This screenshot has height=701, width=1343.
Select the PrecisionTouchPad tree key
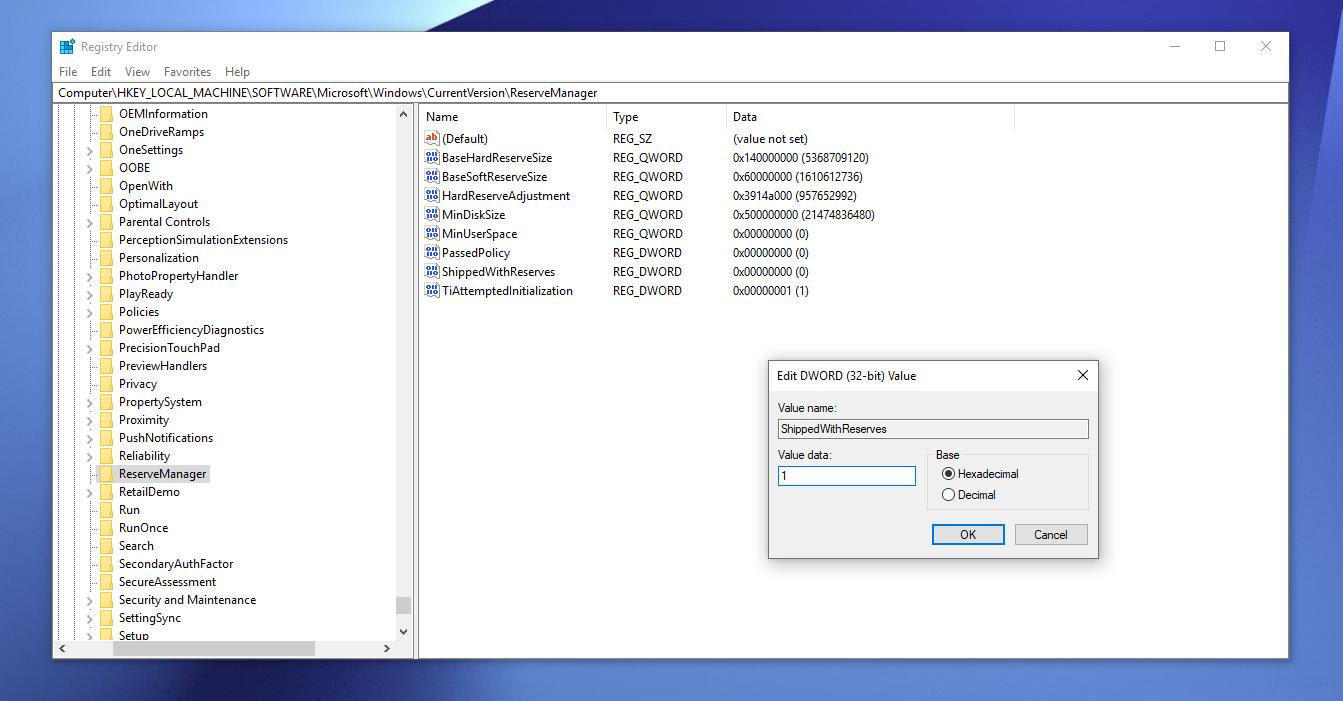tap(169, 348)
